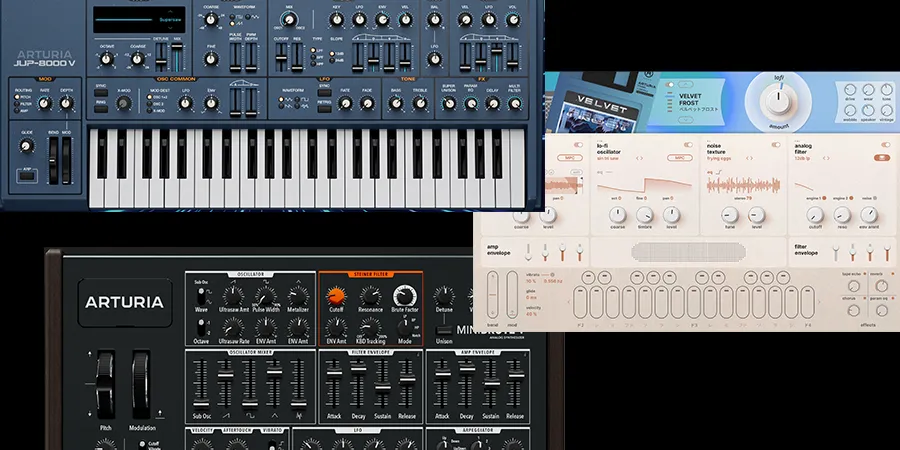
Task: Click MiniBrute mixer noise slider
Action: click(298, 383)
